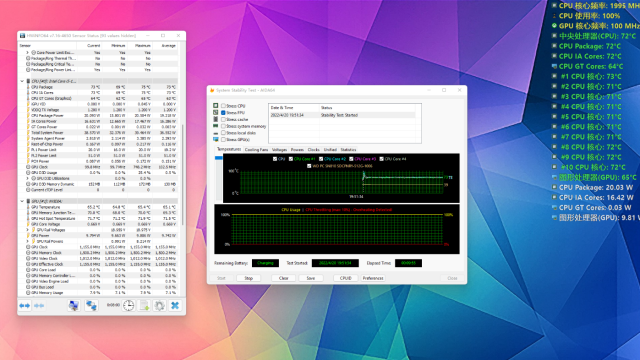The height and width of the screenshot is (360, 640).
Task: Switch to the Cooling Fans tab
Action: [x=256, y=150]
